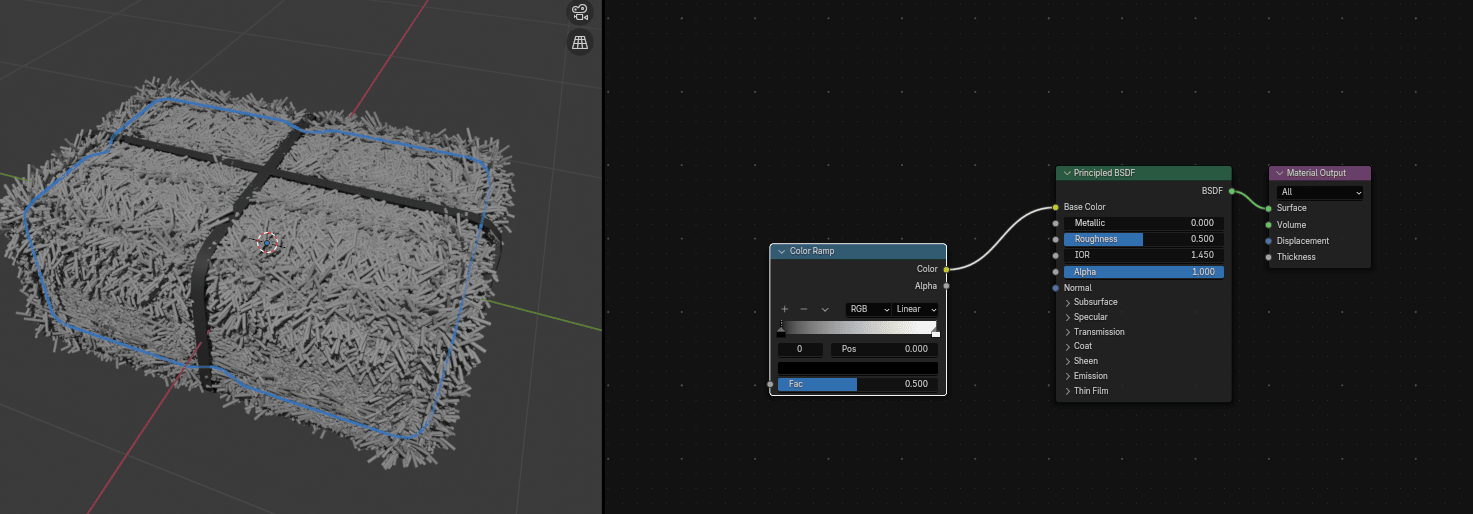The height and width of the screenshot is (514, 1473).
Task: Click the Pos value field
Action: point(884,350)
